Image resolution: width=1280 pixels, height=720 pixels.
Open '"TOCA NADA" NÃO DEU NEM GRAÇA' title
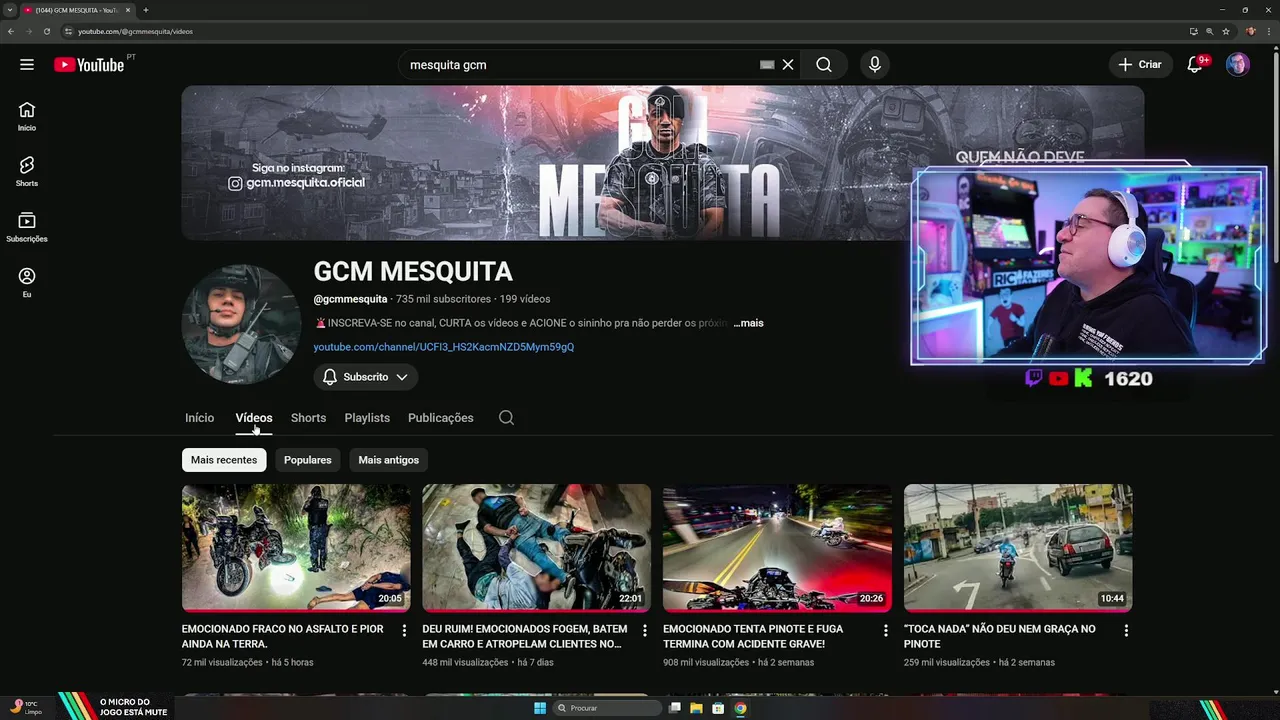(1000, 637)
